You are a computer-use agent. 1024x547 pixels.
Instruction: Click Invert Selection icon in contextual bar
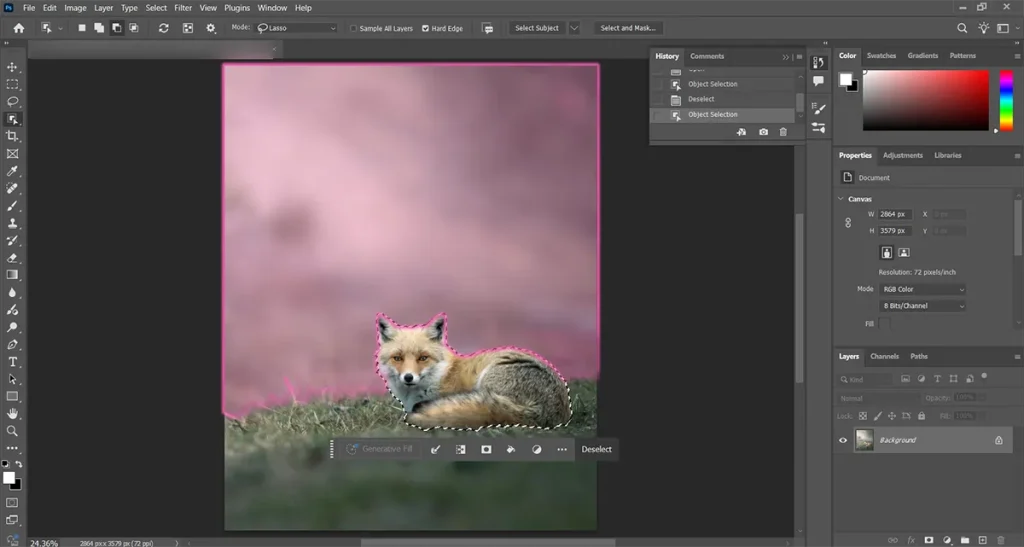point(460,449)
